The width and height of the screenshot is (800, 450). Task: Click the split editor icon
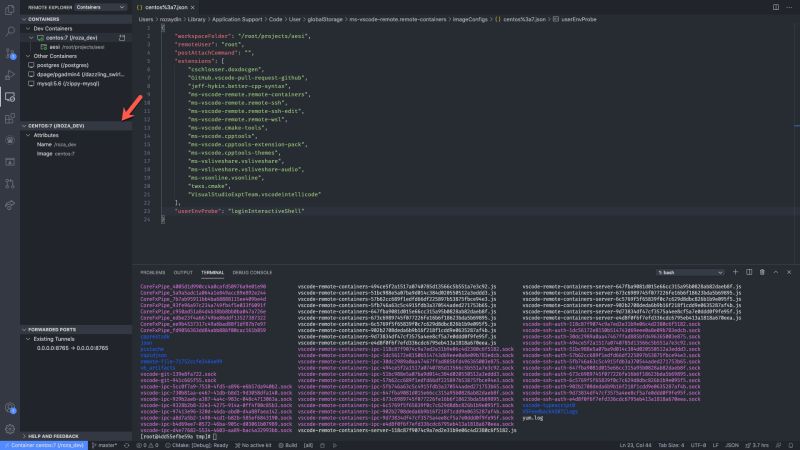click(x=776, y=7)
